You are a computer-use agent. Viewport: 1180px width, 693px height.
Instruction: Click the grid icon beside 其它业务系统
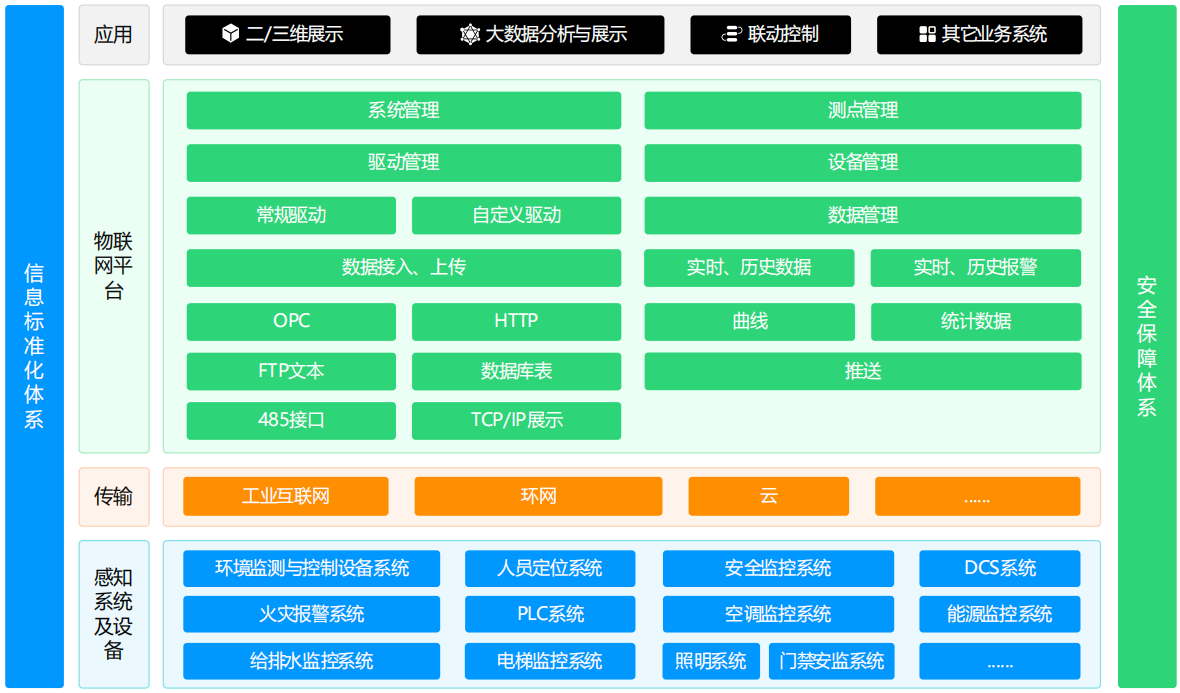click(927, 34)
